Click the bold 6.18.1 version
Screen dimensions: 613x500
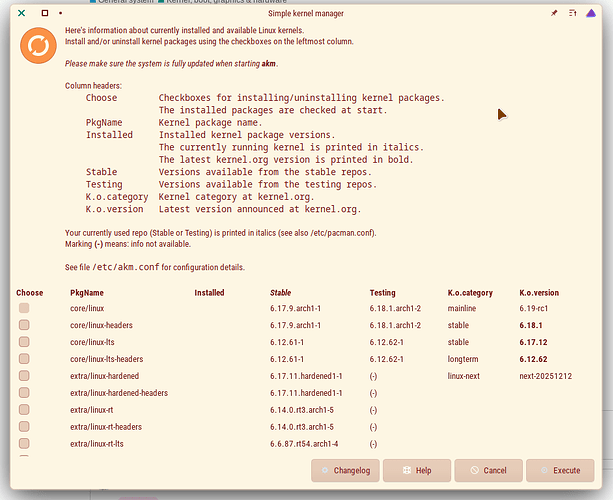point(531,325)
